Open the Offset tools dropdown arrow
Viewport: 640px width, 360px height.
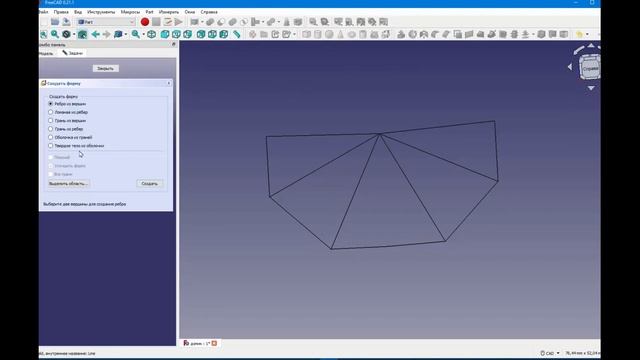pos(533,34)
